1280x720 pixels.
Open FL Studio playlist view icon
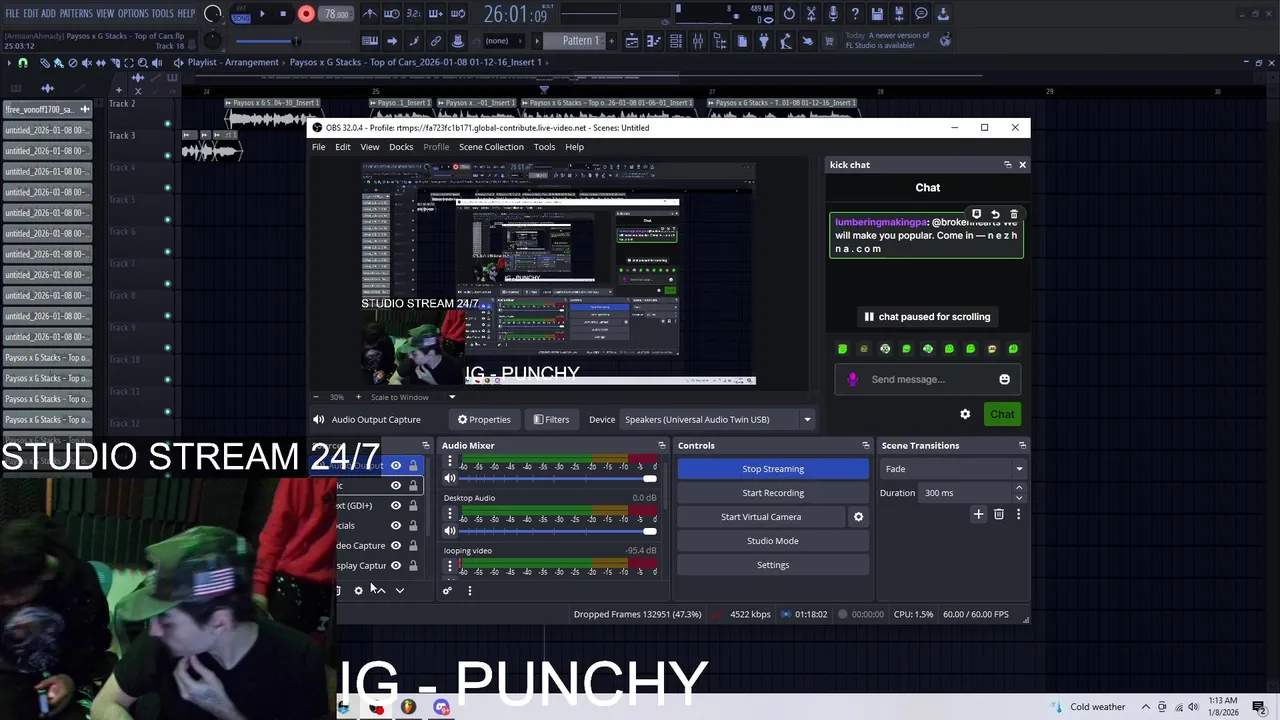632,41
